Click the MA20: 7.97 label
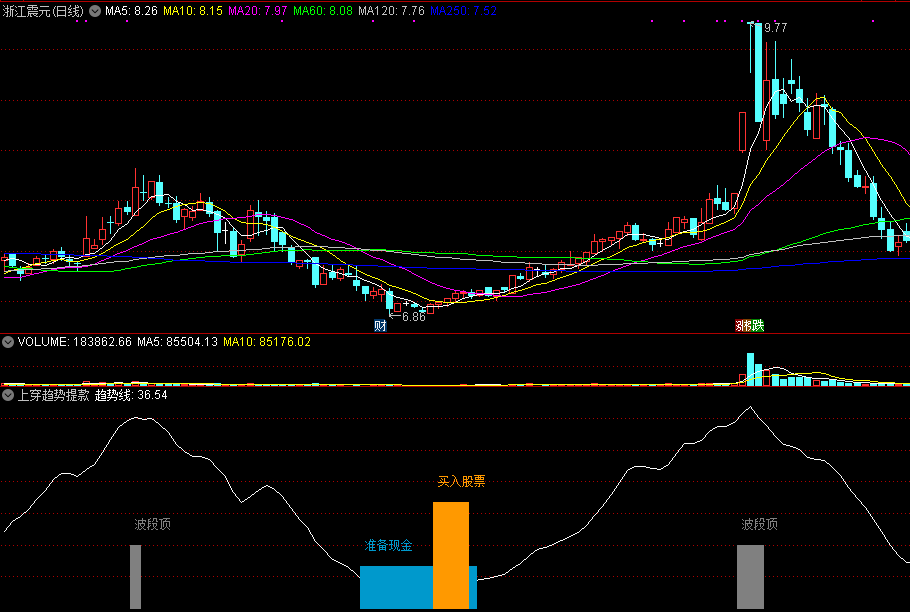This screenshot has height=612, width=910. click(258, 11)
